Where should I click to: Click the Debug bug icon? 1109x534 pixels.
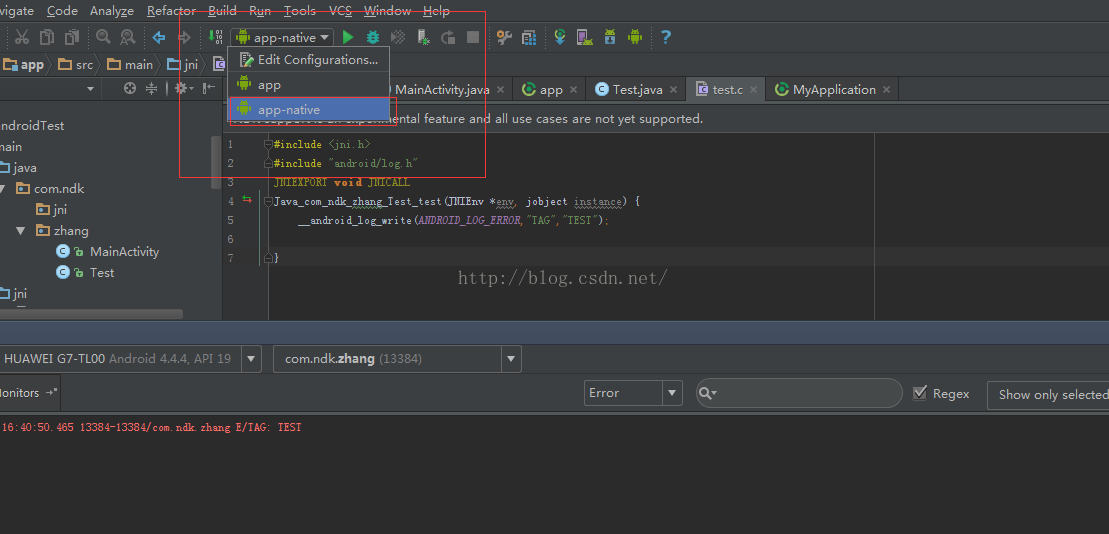tap(373, 37)
